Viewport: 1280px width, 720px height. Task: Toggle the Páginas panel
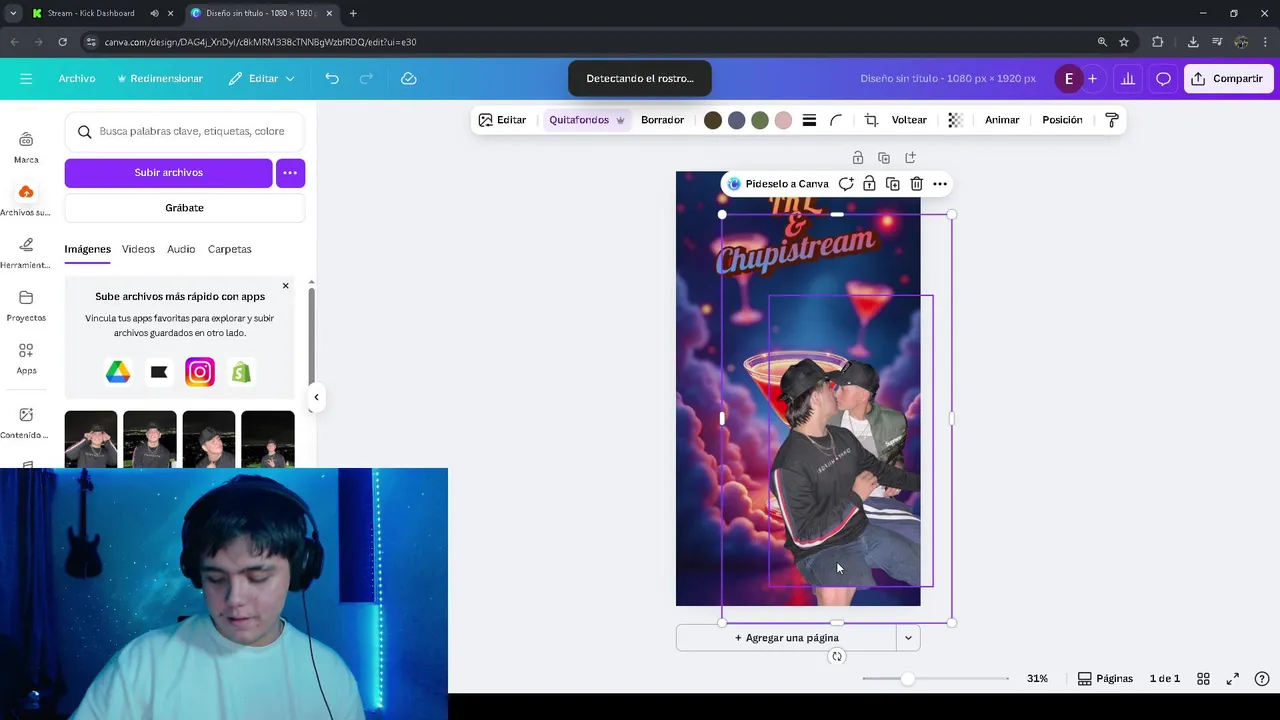[1105, 678]
